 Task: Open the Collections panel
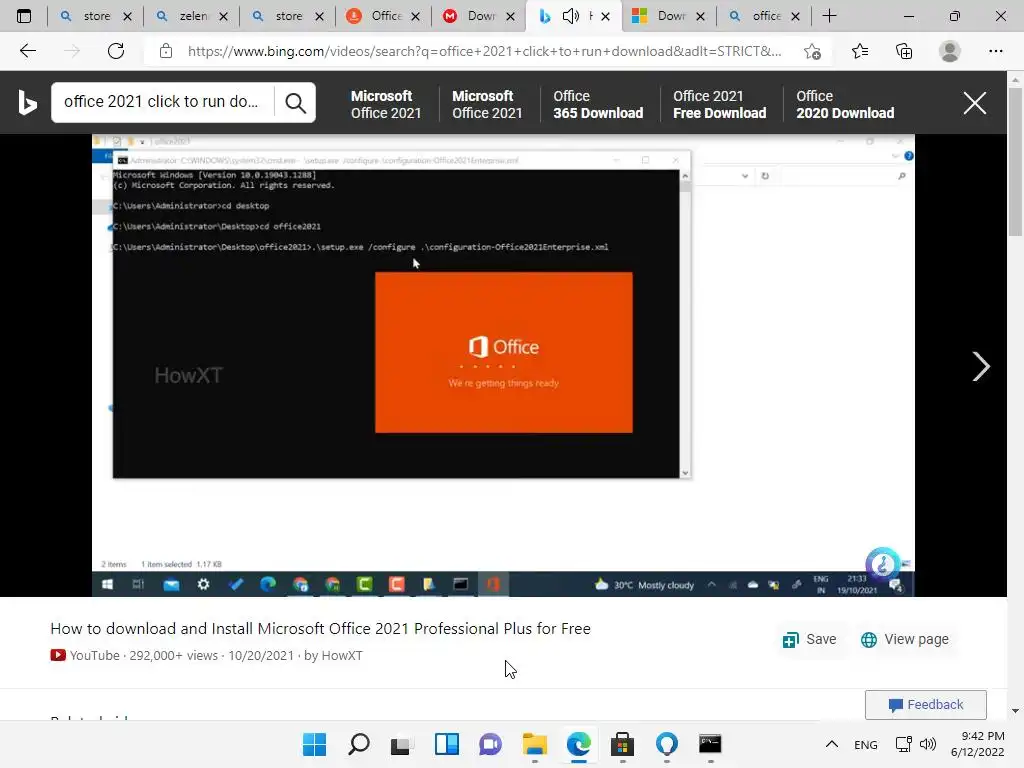point(904,51)
